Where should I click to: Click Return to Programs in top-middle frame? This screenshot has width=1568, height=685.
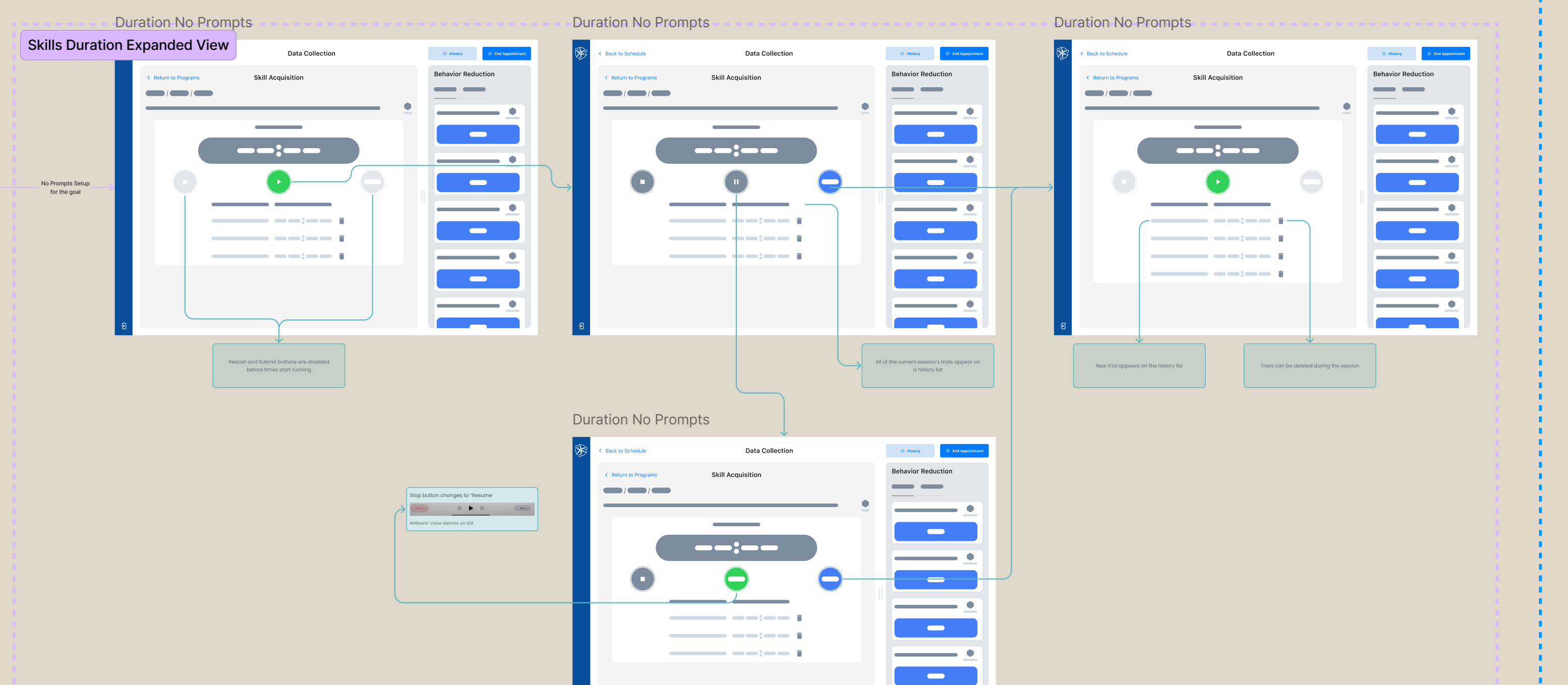point(630,78)
